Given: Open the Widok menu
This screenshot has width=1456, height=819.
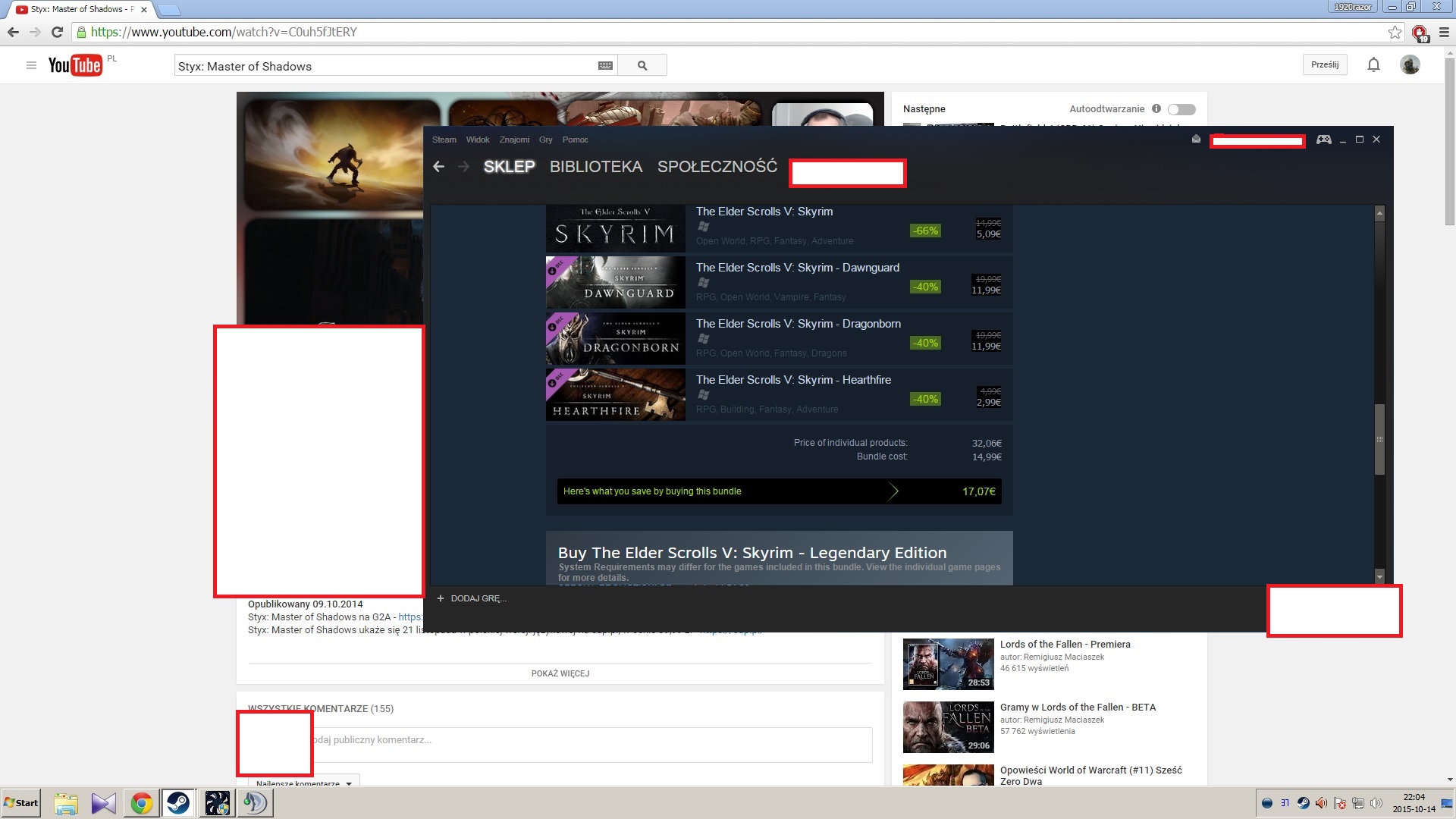Looking at the screenshot, I should 478,140.
